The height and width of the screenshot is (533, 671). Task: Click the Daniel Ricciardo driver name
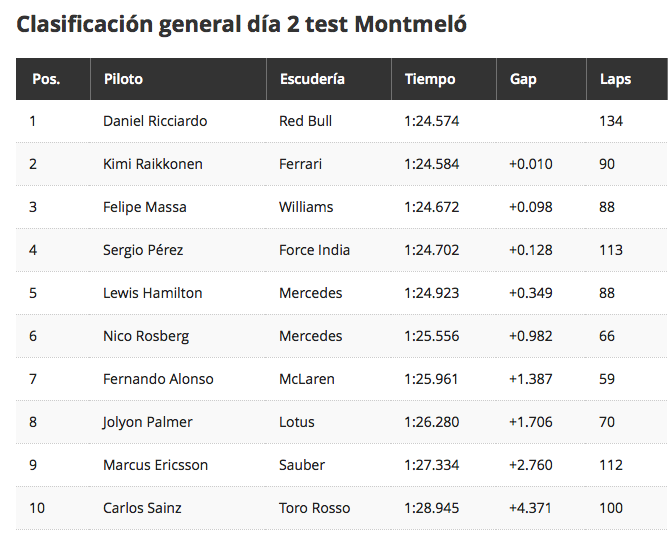(x=155, y=121)
